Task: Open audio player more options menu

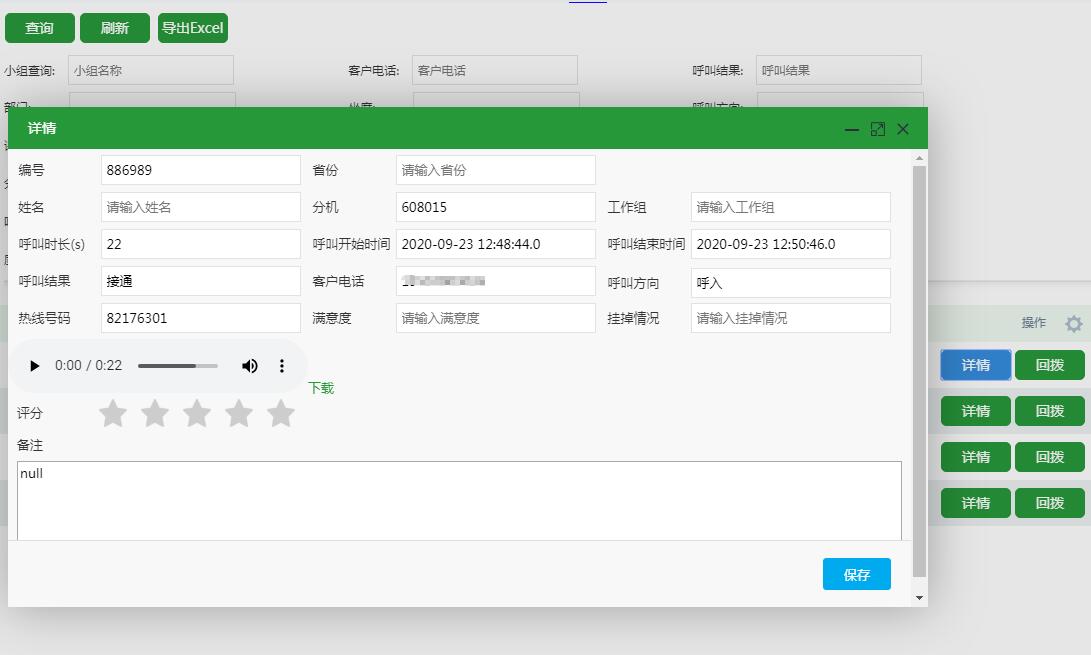Action: tap(282, 366)
